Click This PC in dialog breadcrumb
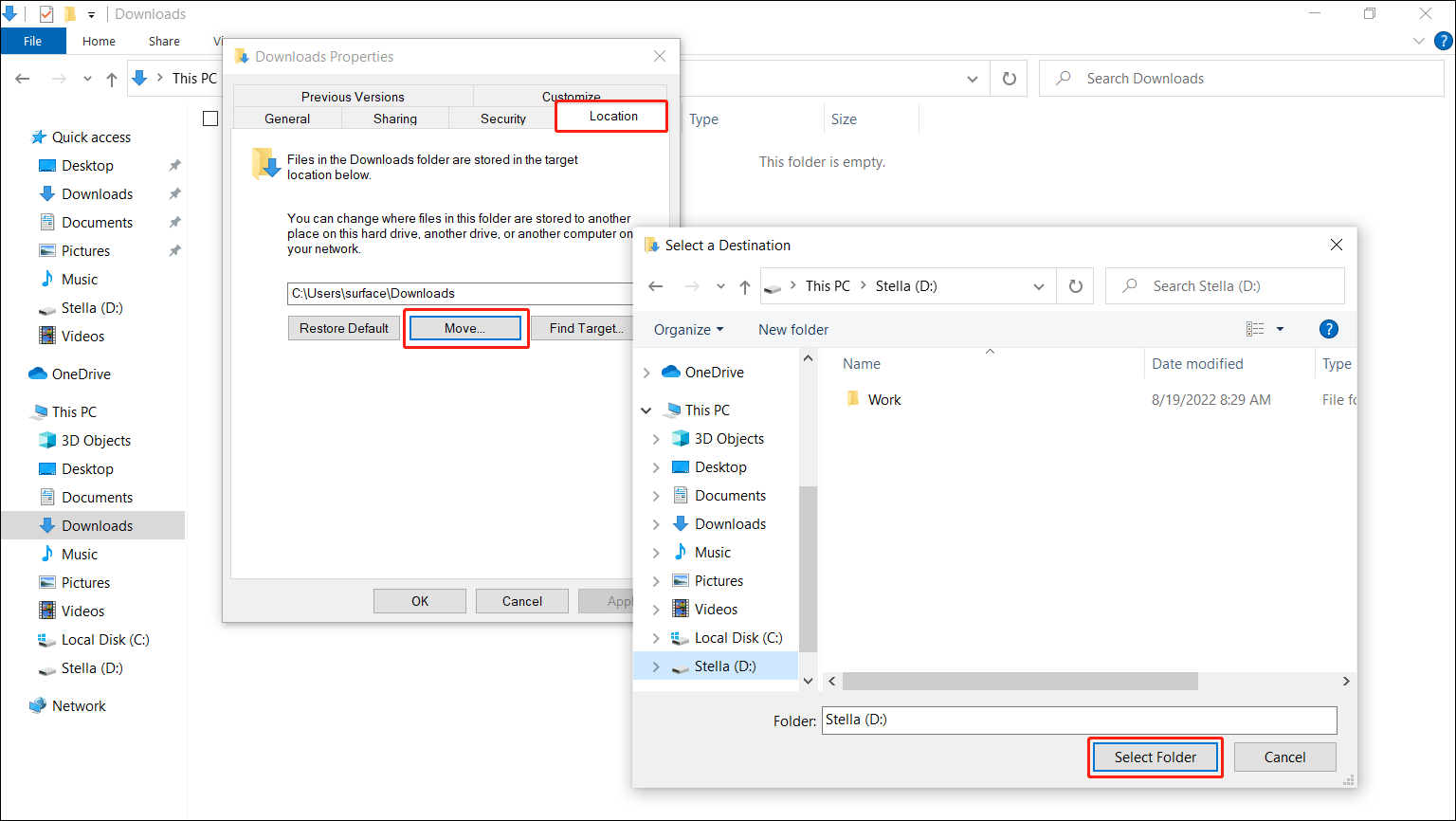The width and height of the screenshot is (1456, 821). click(x=828, y=286)
